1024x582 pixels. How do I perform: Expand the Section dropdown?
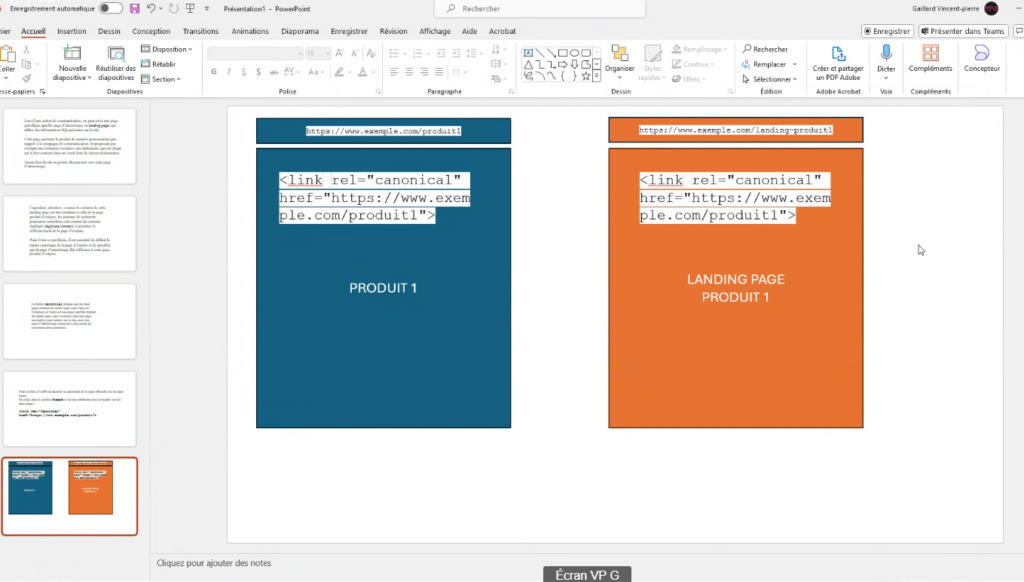tap(164, 79)
